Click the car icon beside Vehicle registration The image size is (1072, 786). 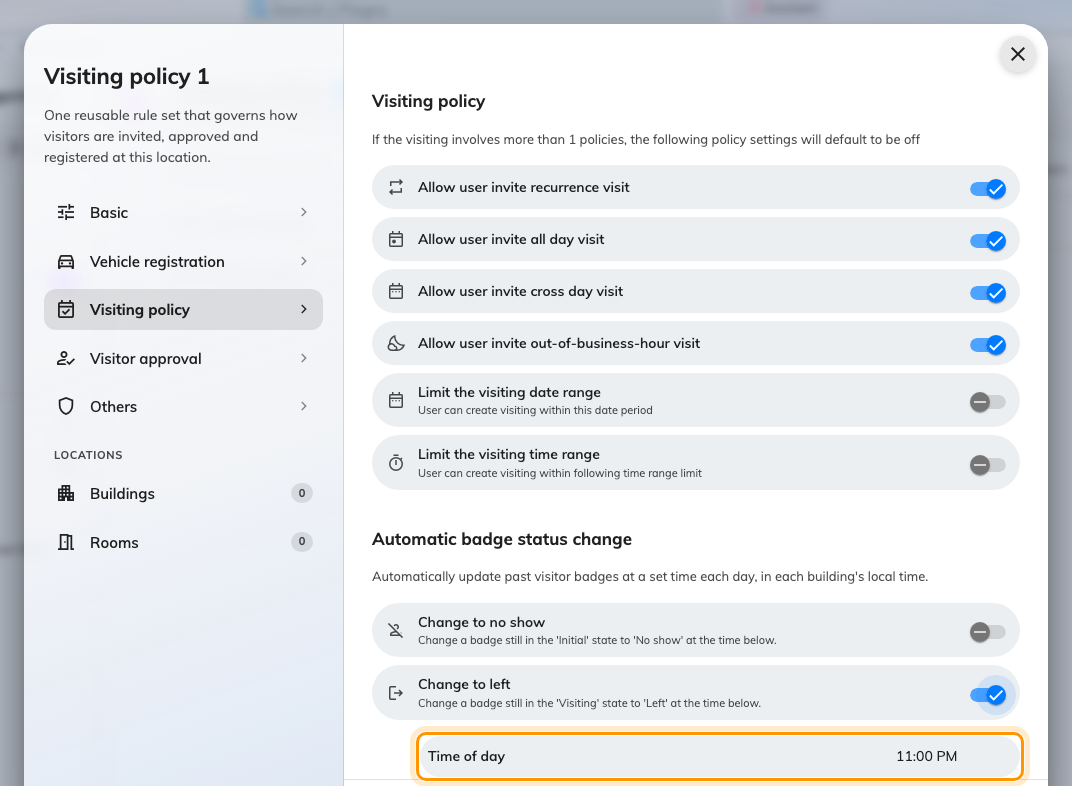[x=66, y=262]
